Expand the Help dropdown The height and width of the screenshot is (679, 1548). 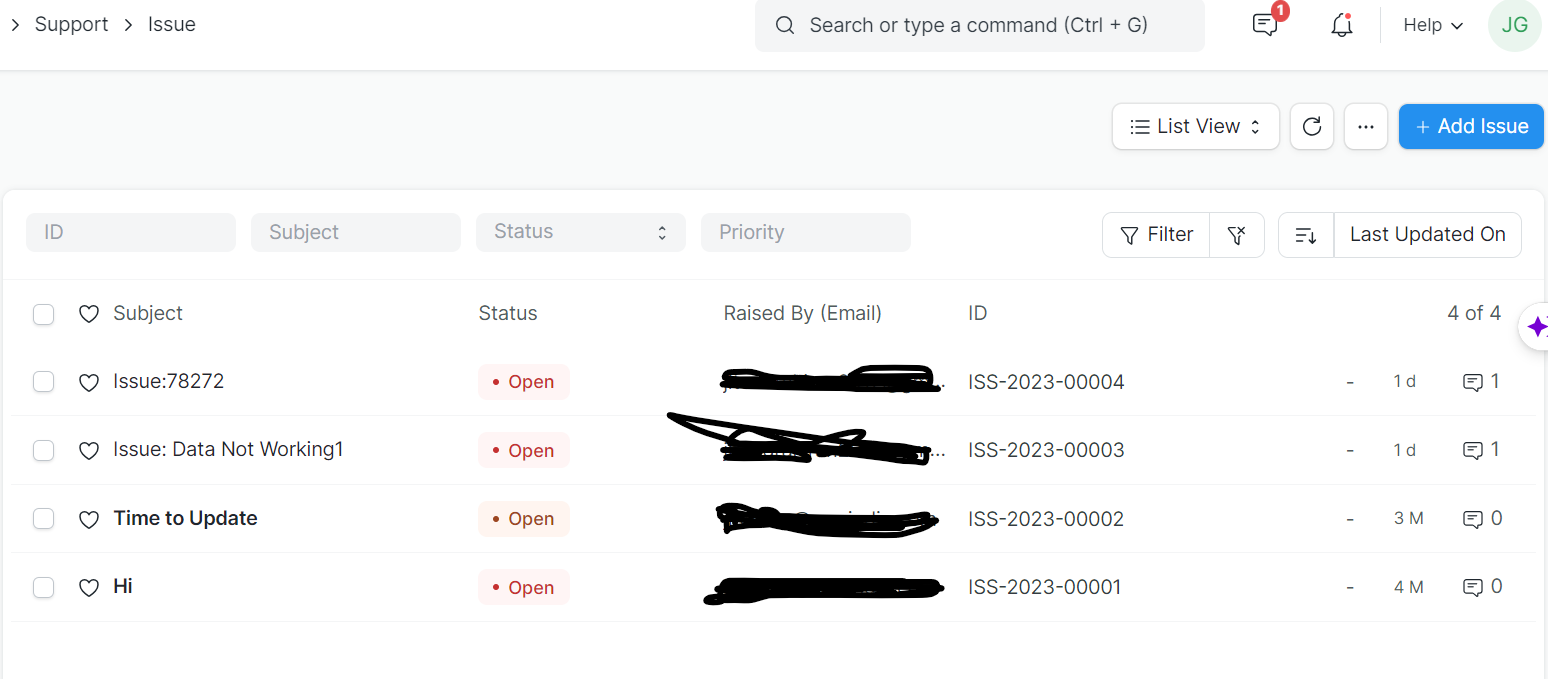tap(1430, 25)
